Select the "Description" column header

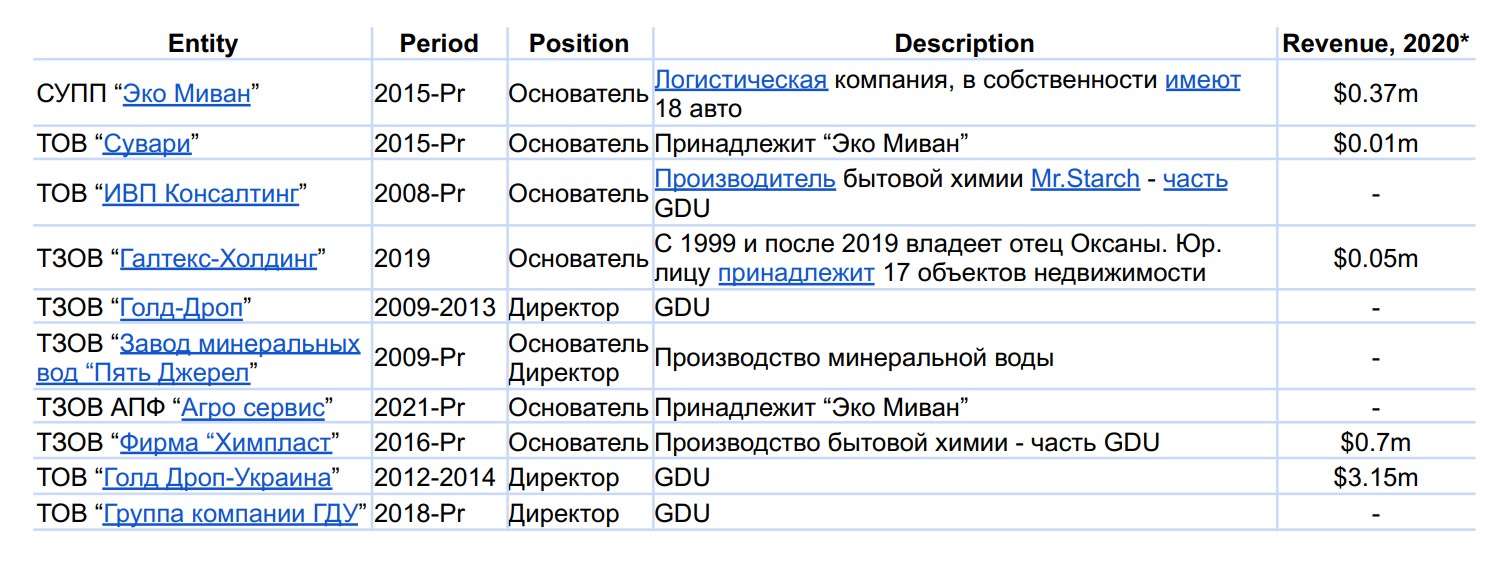(964, 44)
